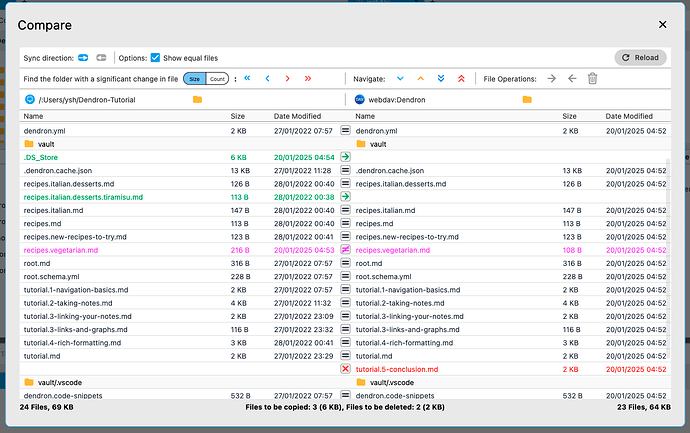Click equal icon on .dendron.cache.json row

(345, 170)
